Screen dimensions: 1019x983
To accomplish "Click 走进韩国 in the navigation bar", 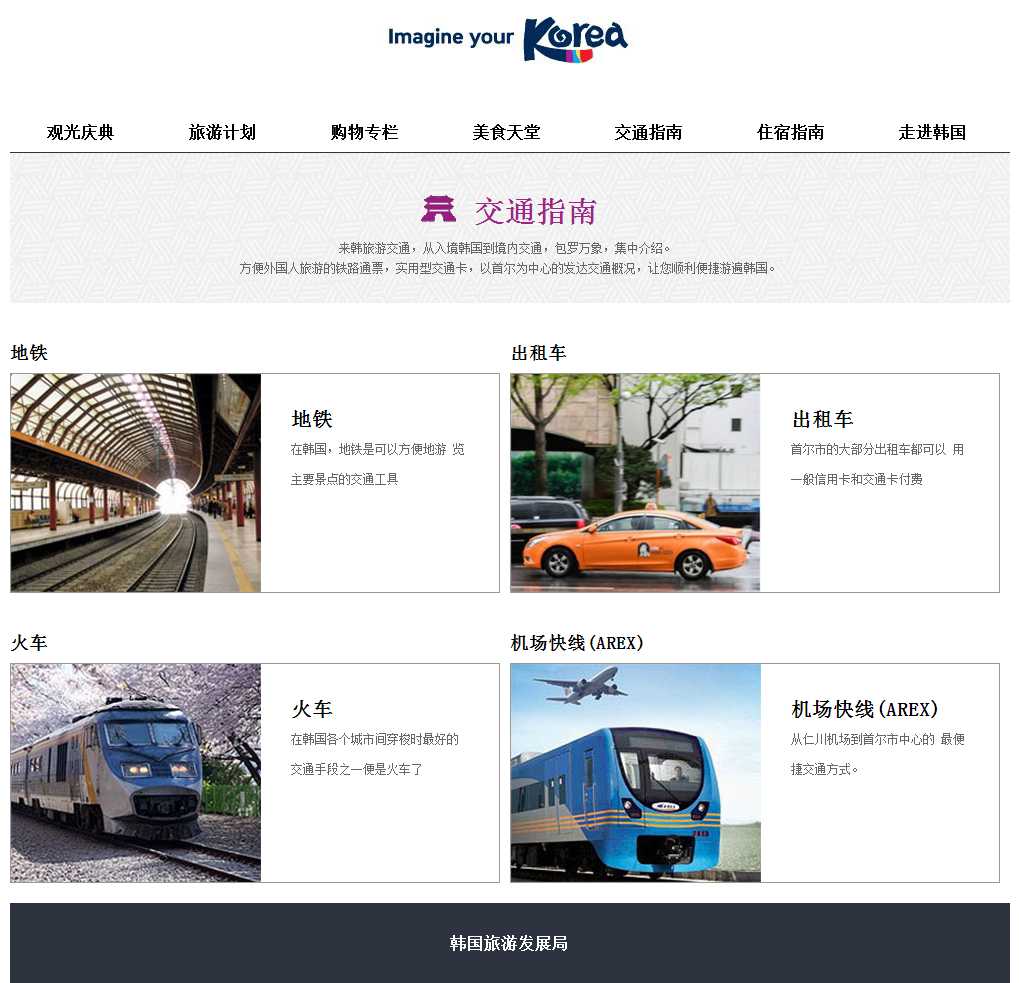I will [932, 132].
